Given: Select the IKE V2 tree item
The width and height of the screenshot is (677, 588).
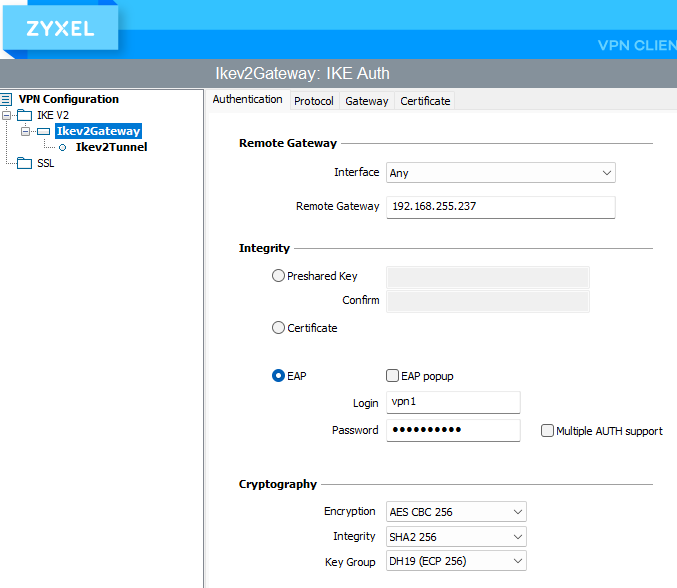Looking at the screenshot, I should click(53, 115).
